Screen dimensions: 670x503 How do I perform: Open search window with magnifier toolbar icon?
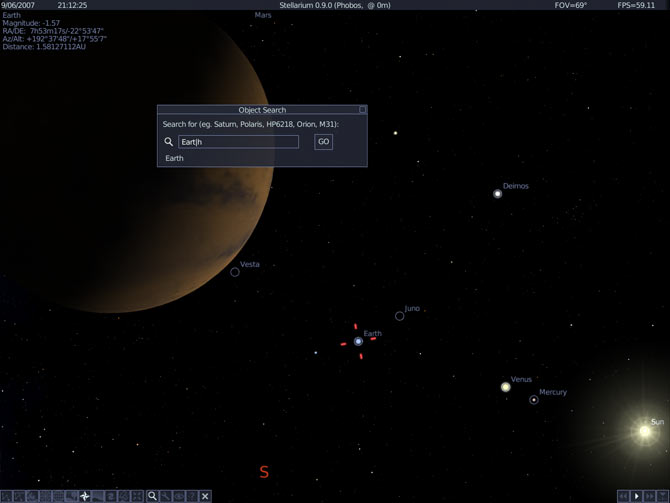point(153,496)
